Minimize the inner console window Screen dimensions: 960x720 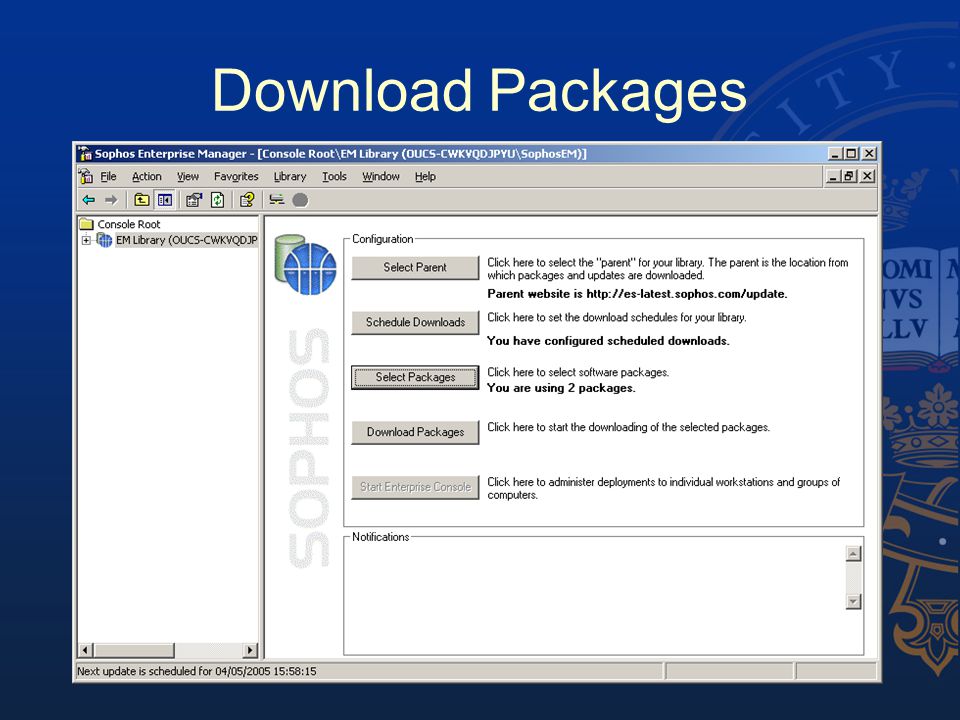(x=833, y=176)
